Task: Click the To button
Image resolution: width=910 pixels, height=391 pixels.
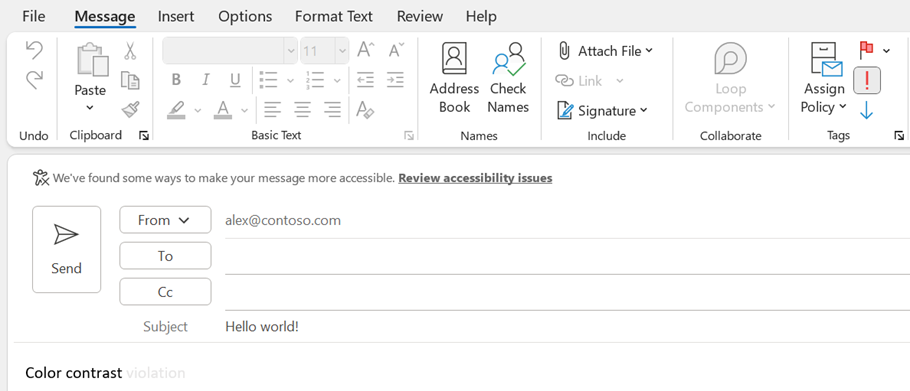Action: (x=165, y=256)
